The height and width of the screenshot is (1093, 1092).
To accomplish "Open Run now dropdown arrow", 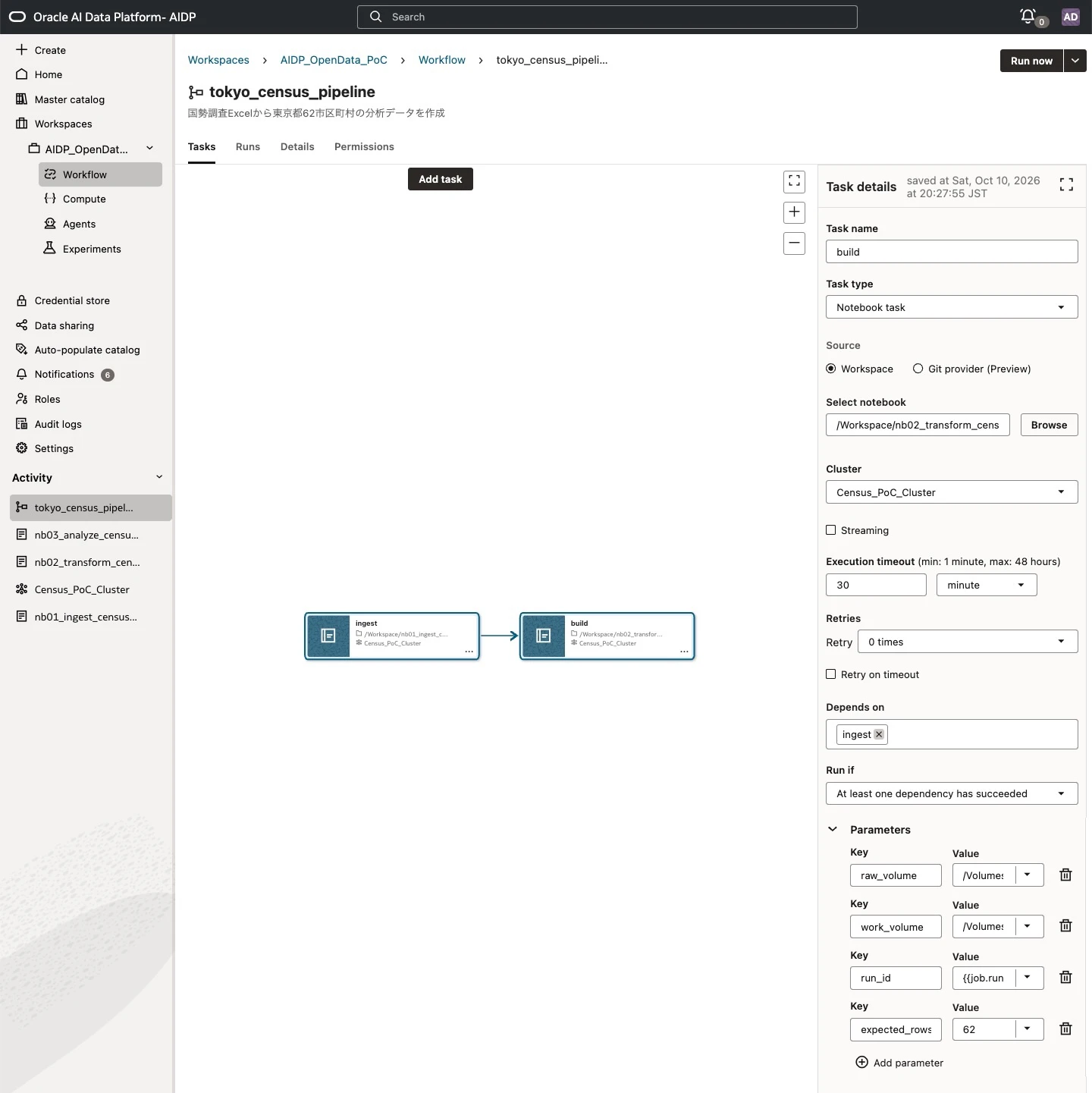I will coord(1075,61).
